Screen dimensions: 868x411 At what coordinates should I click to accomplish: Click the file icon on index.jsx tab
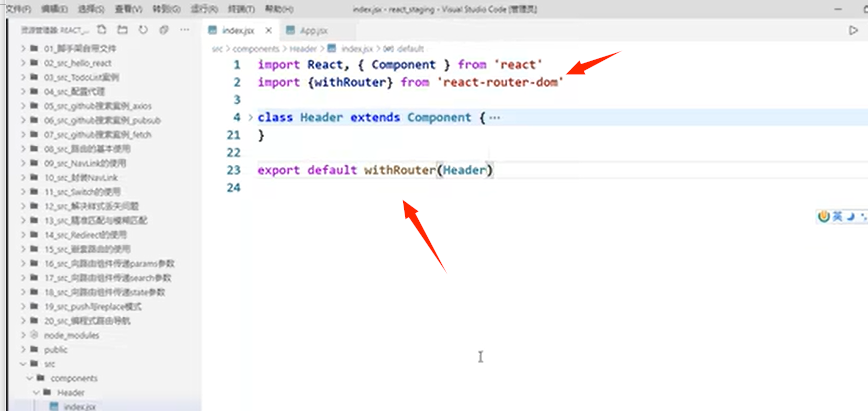coord(213,30)
